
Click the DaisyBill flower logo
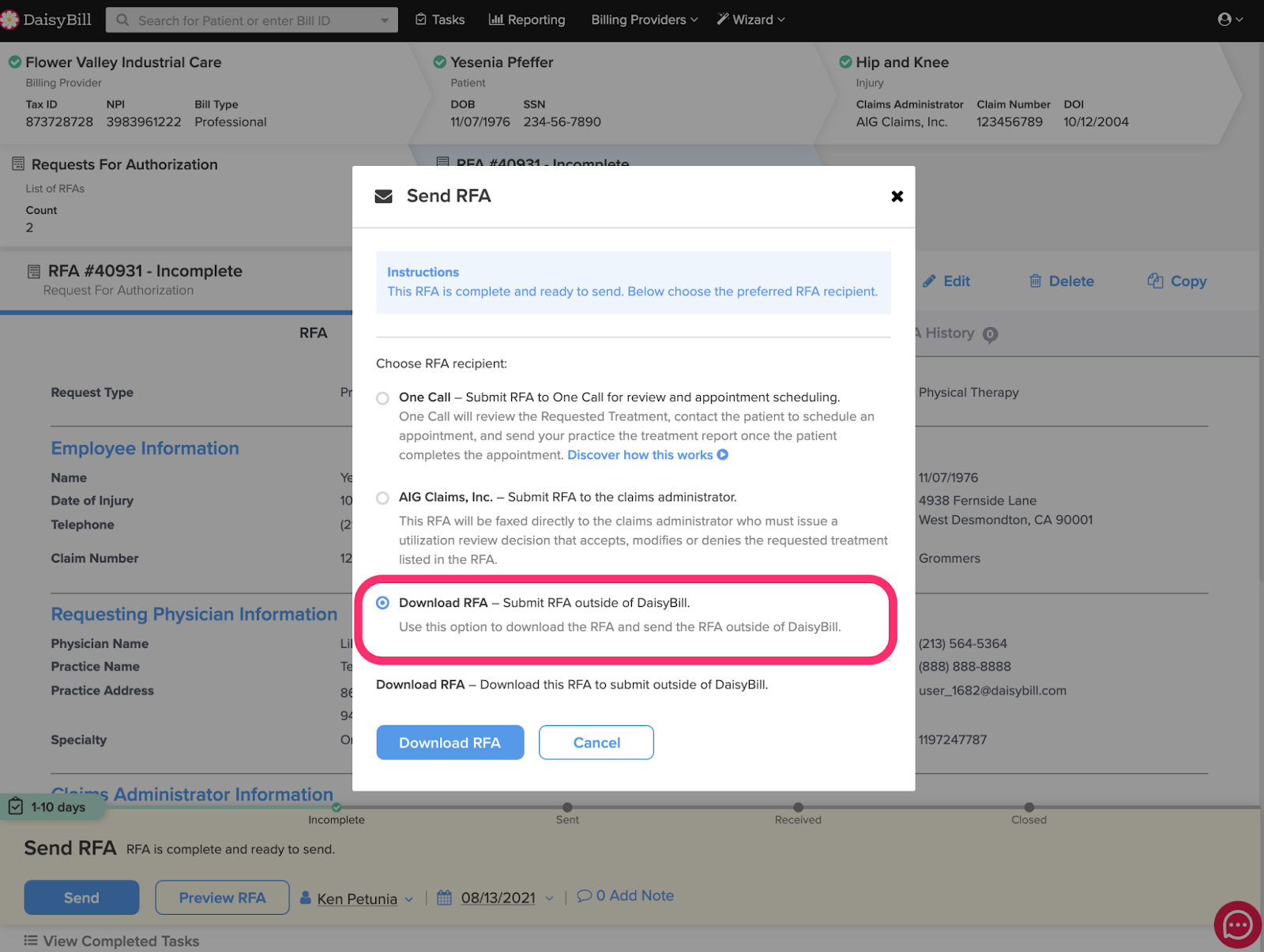coord(9,20)
